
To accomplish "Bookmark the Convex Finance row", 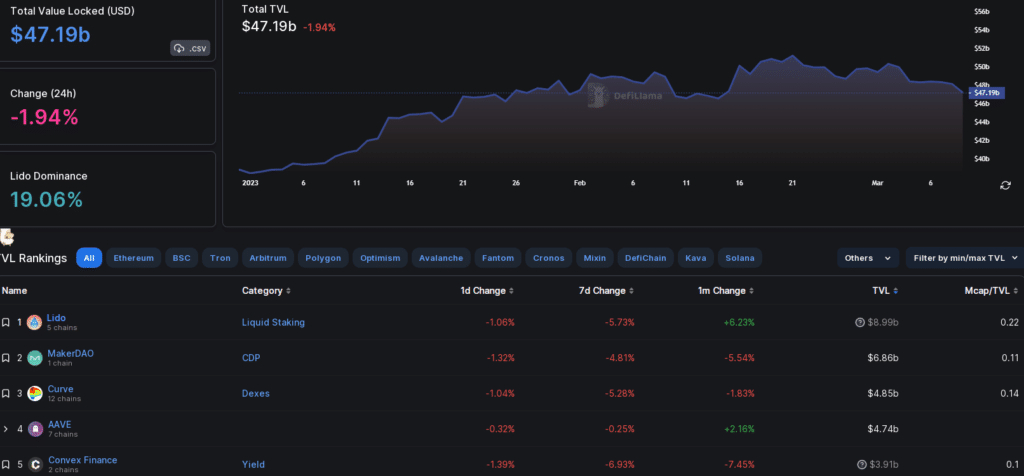I will [6, 465].
